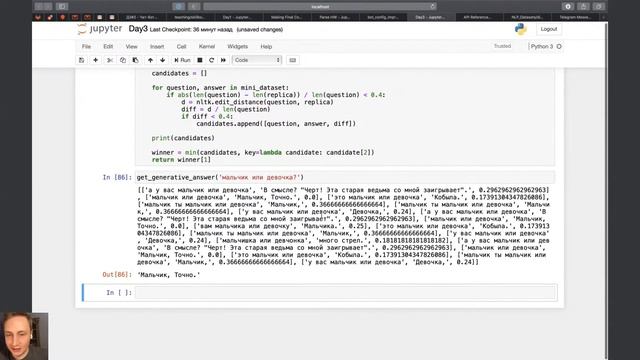
Task: Click the printed candidates output text
Action: pyautogui.click(x=344, y=226)
